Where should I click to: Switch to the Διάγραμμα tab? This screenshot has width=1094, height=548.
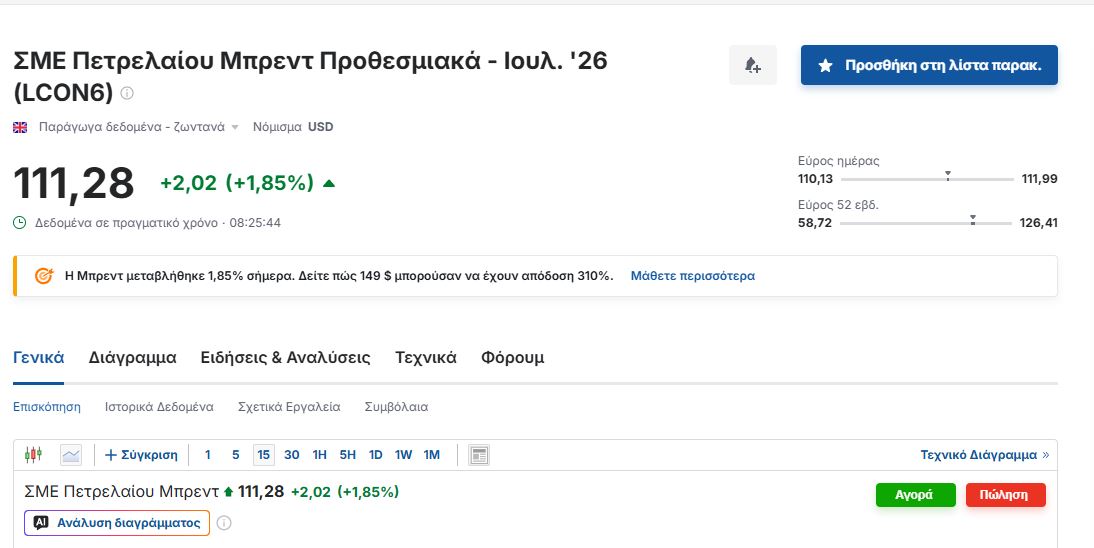133,357
